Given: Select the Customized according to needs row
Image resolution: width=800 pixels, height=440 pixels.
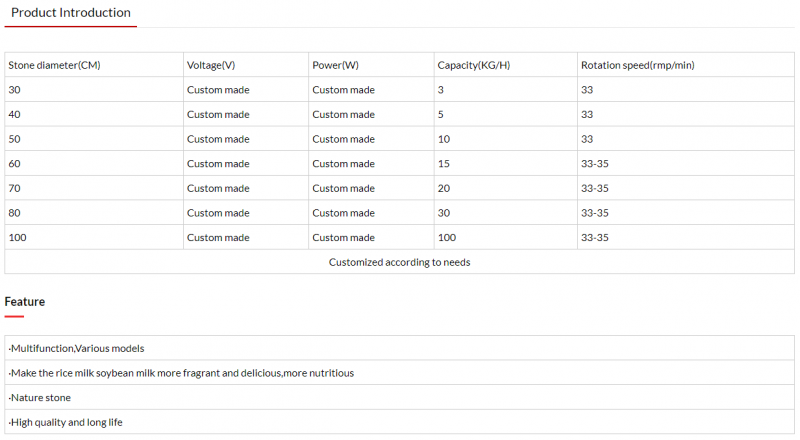Looking at the screenshot, I should point(399,262).
